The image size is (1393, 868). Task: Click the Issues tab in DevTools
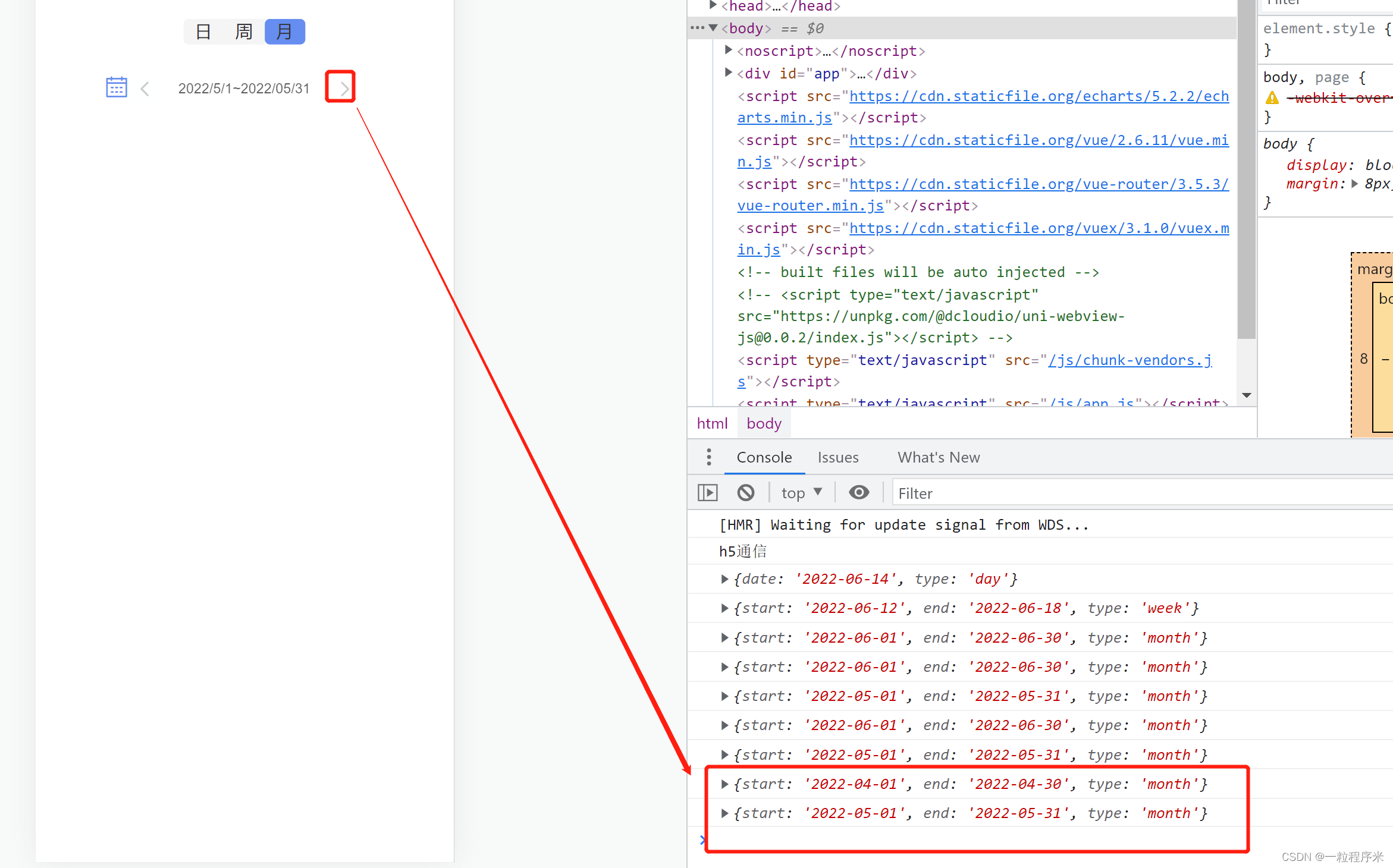click(838, 457)
